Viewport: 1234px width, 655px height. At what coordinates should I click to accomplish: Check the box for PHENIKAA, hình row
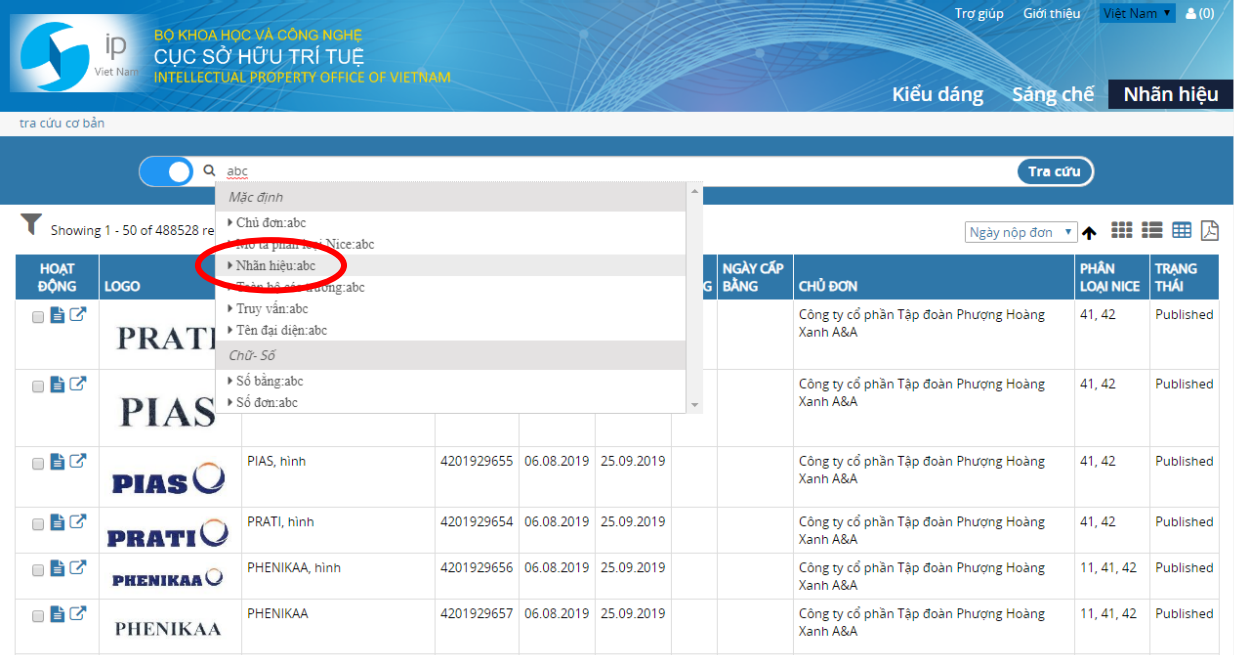coord(38,570)
